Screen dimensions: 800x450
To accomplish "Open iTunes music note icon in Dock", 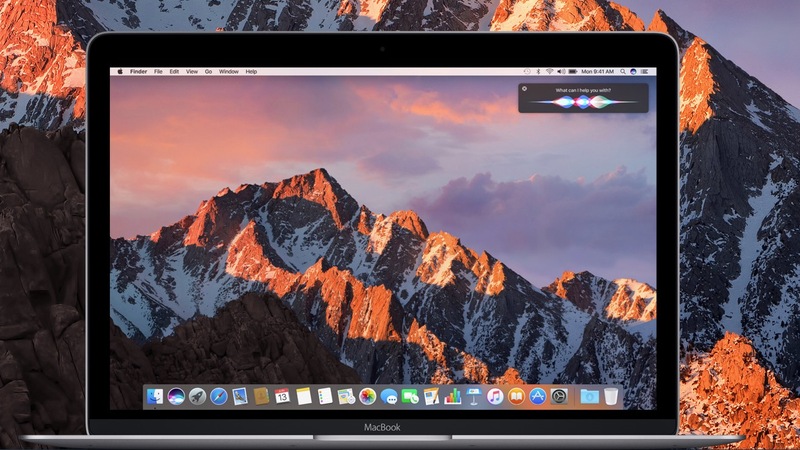I will pyautogui.click(x=495, y=396).
